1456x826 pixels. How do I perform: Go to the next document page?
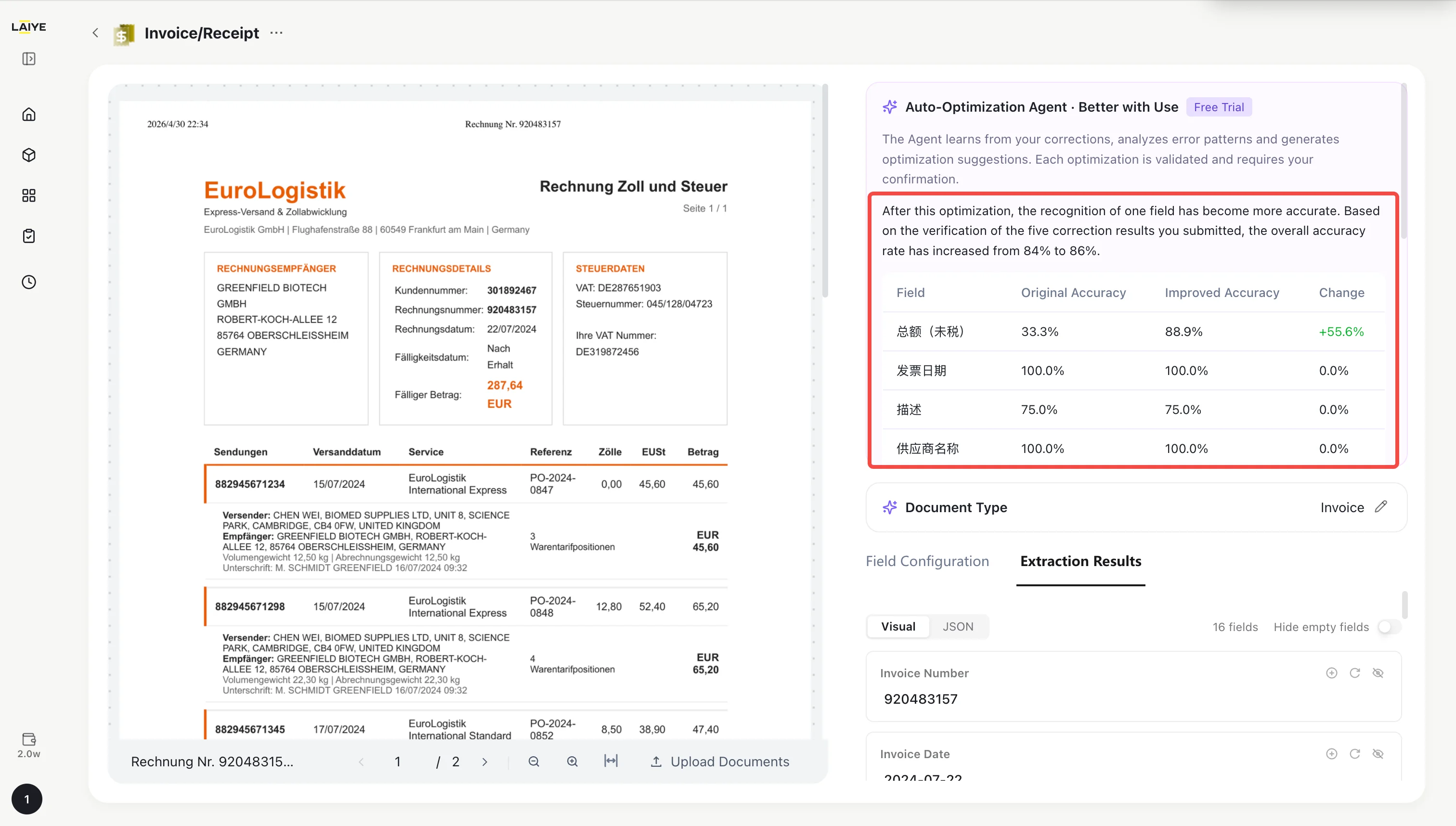pos(484,762)
